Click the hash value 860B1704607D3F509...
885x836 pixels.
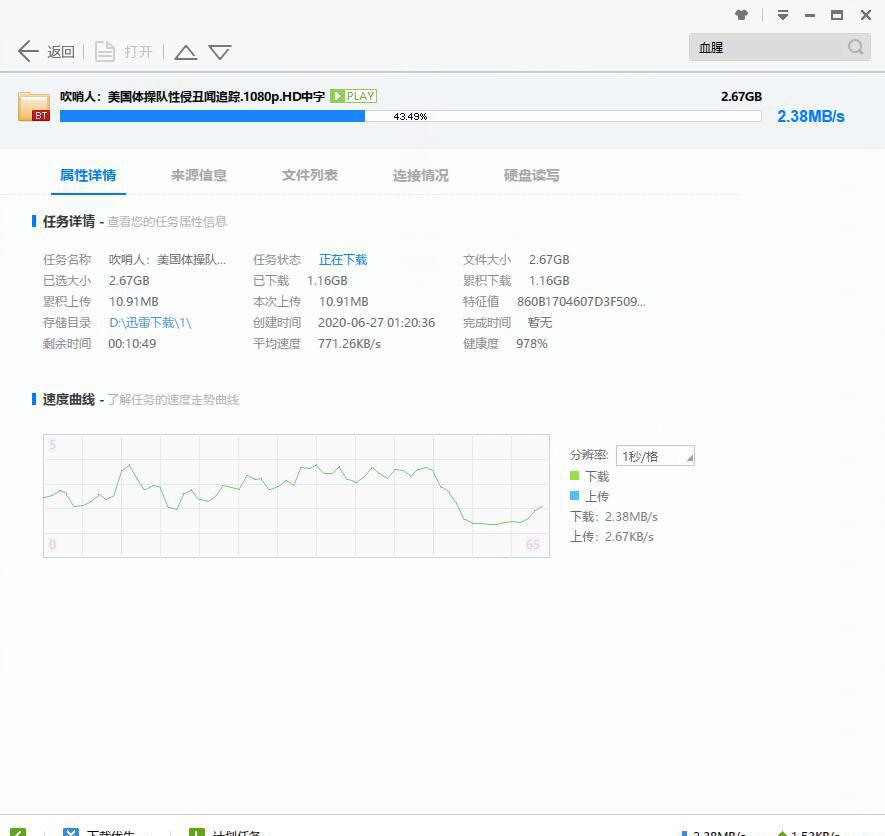[x=581, y=302]
